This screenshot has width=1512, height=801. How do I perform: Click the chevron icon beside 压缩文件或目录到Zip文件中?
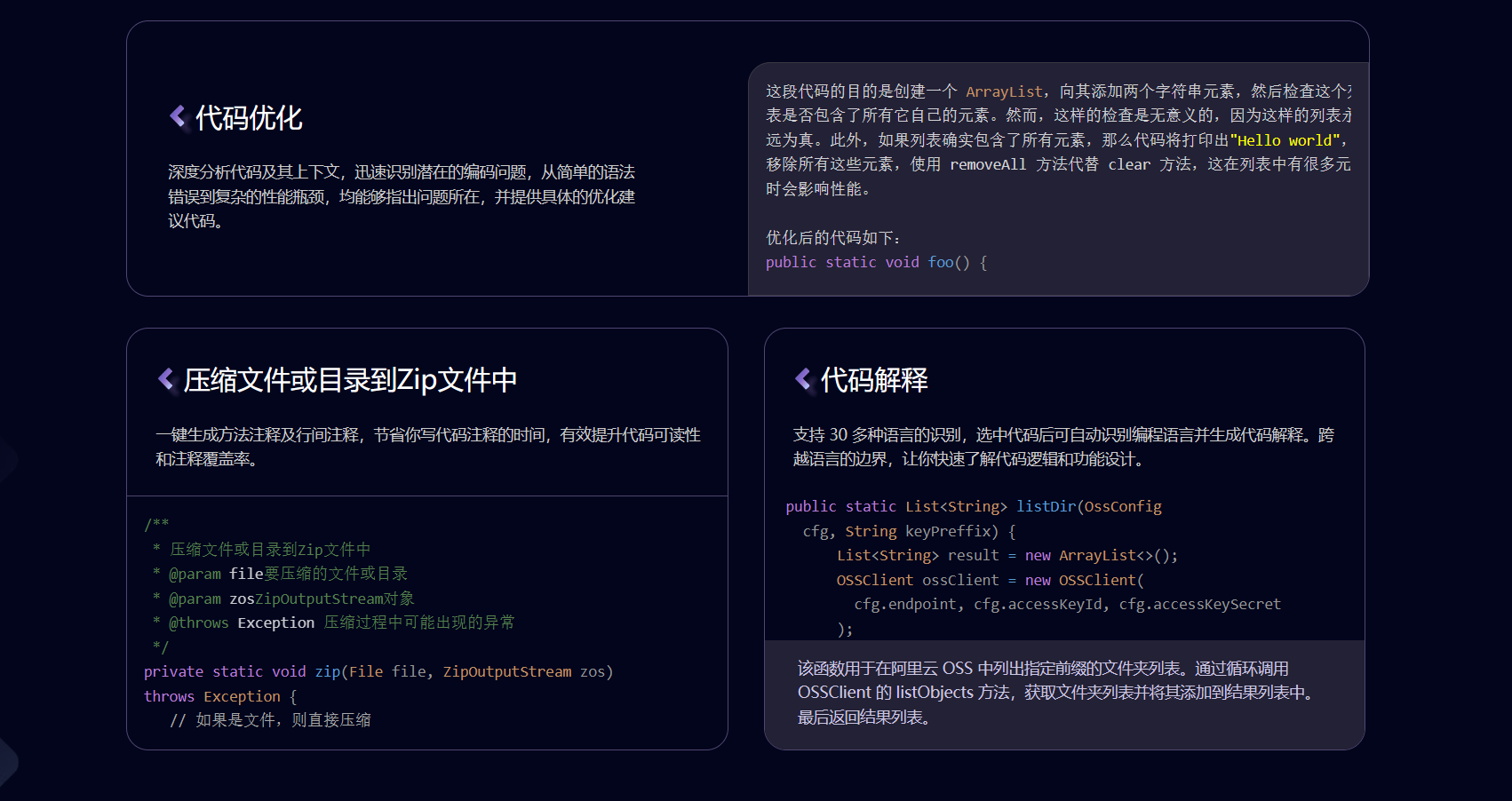tap(166, 379)
